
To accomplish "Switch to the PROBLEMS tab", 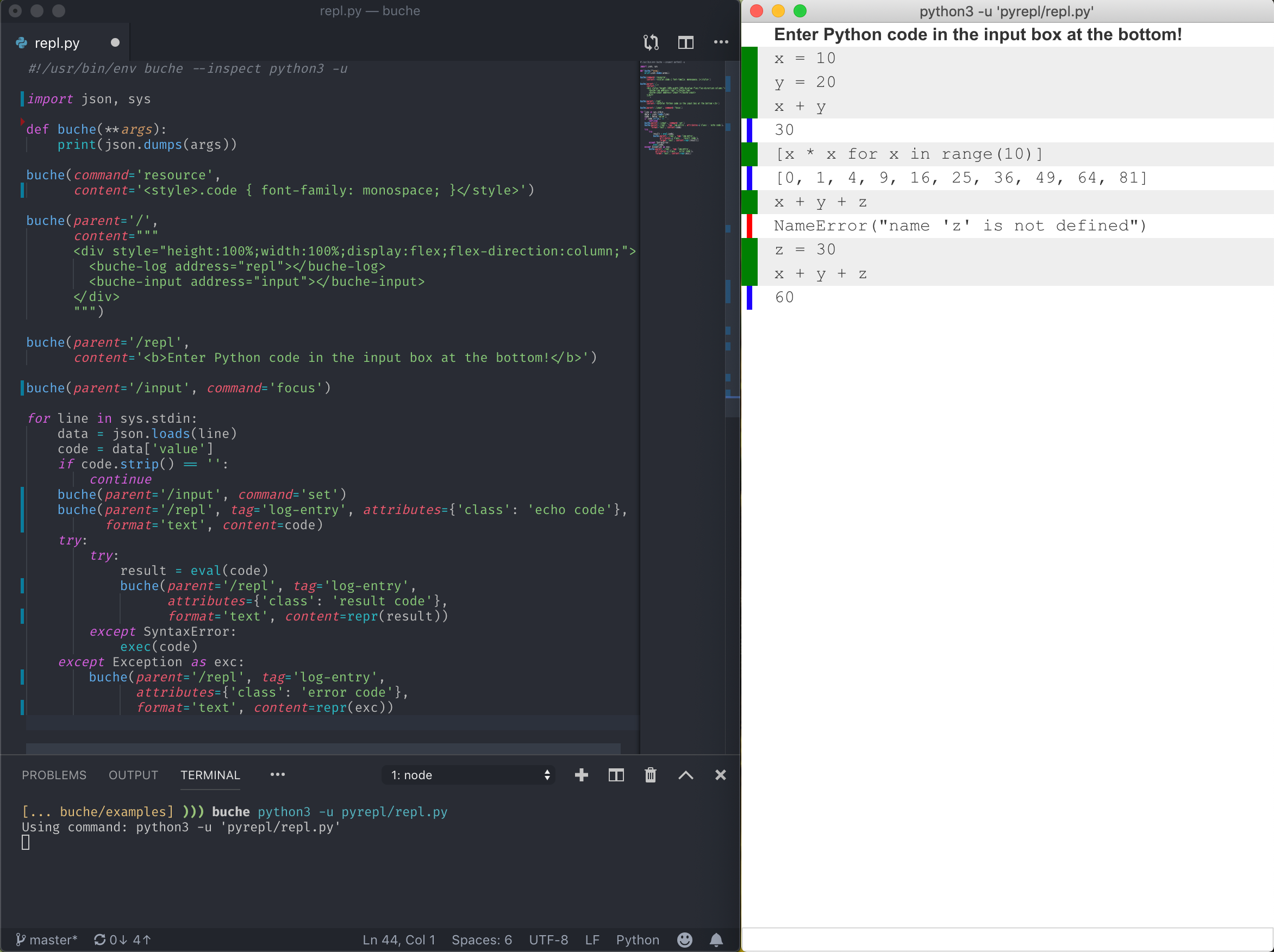I will tap(54, 775).
